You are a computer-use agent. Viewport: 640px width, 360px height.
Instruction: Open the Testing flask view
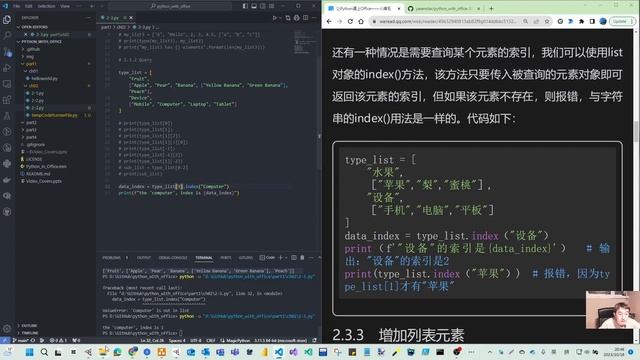tap(7, 116)
